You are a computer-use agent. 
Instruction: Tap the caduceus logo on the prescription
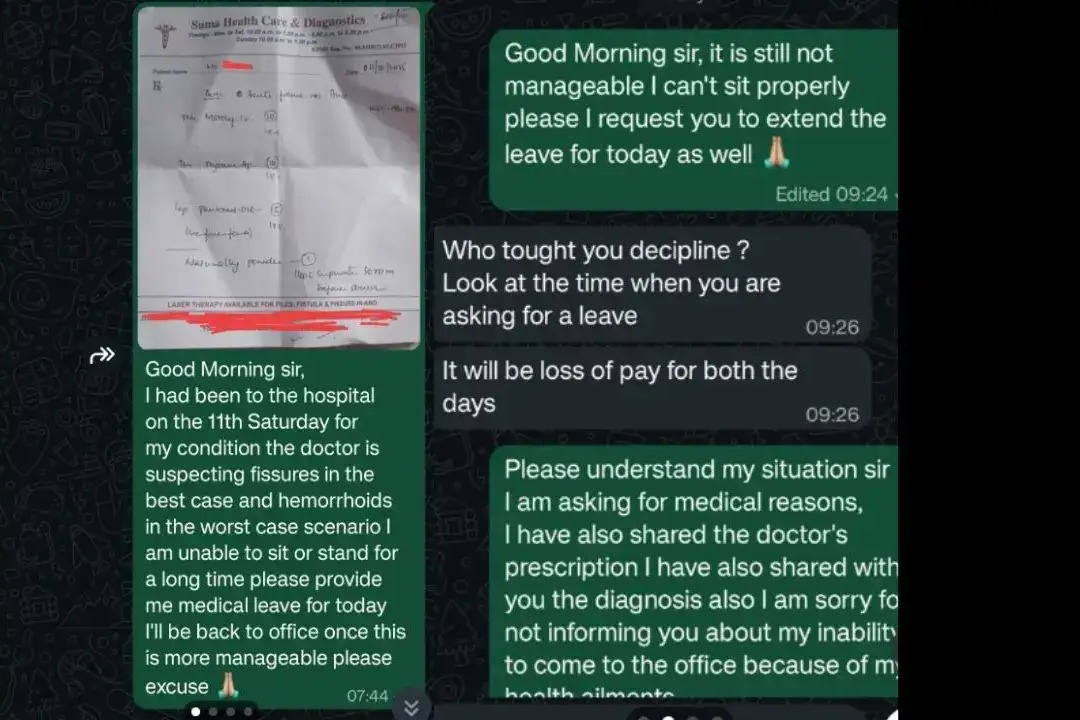click(x=165, y=35)
